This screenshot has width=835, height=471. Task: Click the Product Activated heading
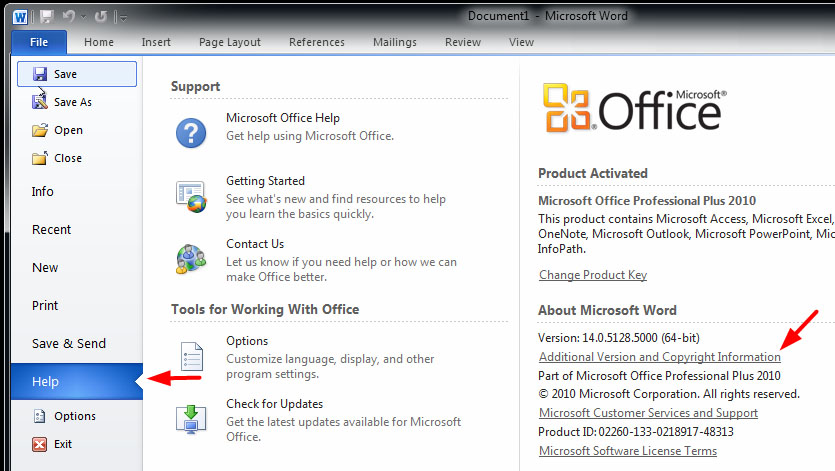593,173
